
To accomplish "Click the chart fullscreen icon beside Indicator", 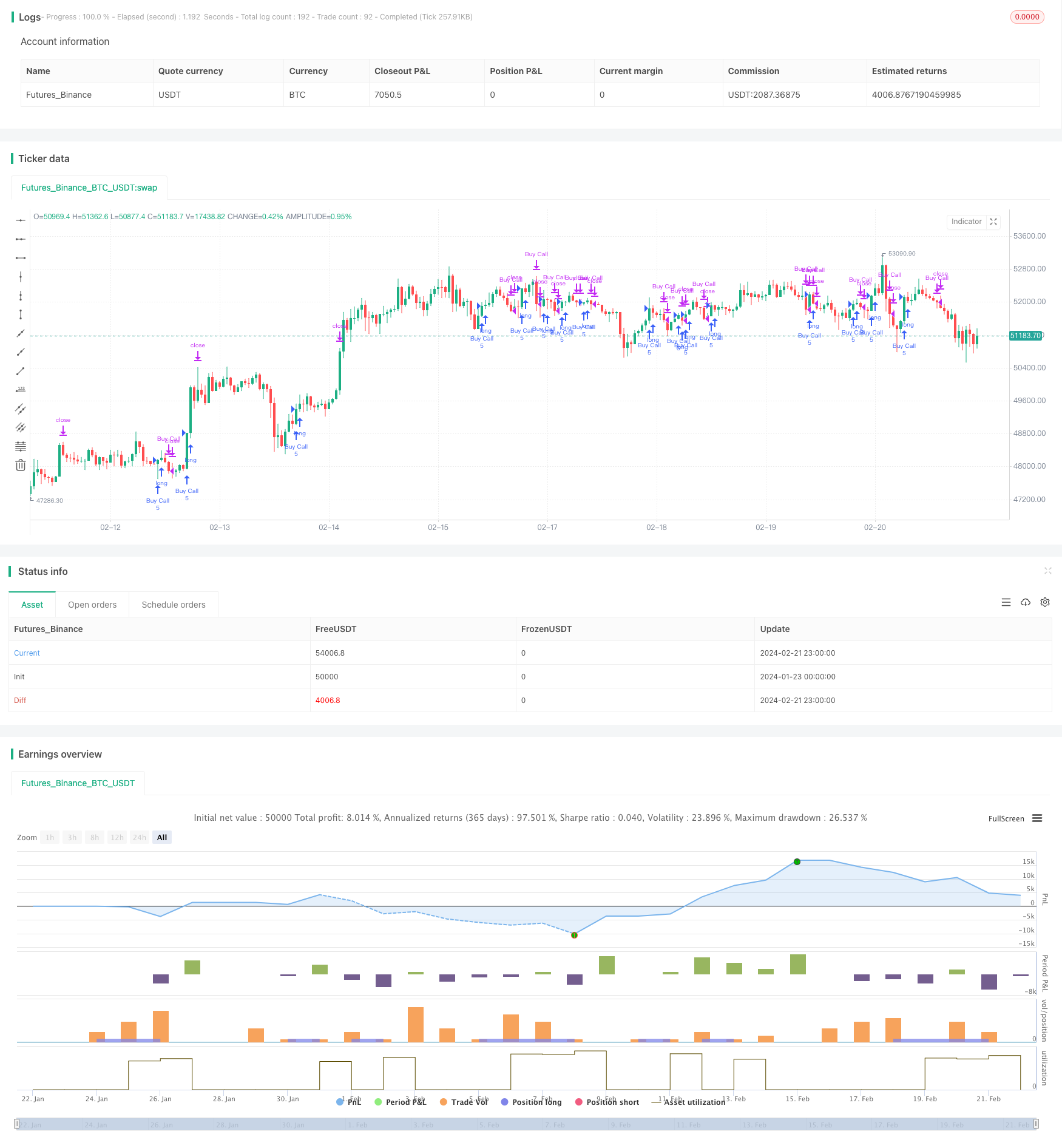I will click(x=993, y=222).
